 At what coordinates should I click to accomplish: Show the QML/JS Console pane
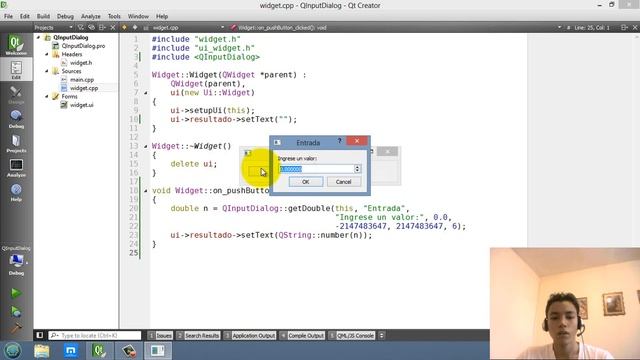click(352, 335)
